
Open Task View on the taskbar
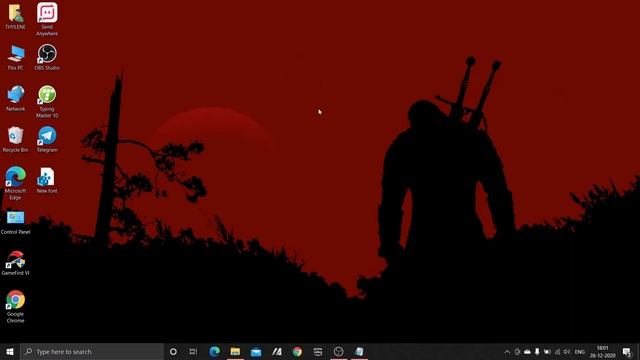[x=193, y=351]
